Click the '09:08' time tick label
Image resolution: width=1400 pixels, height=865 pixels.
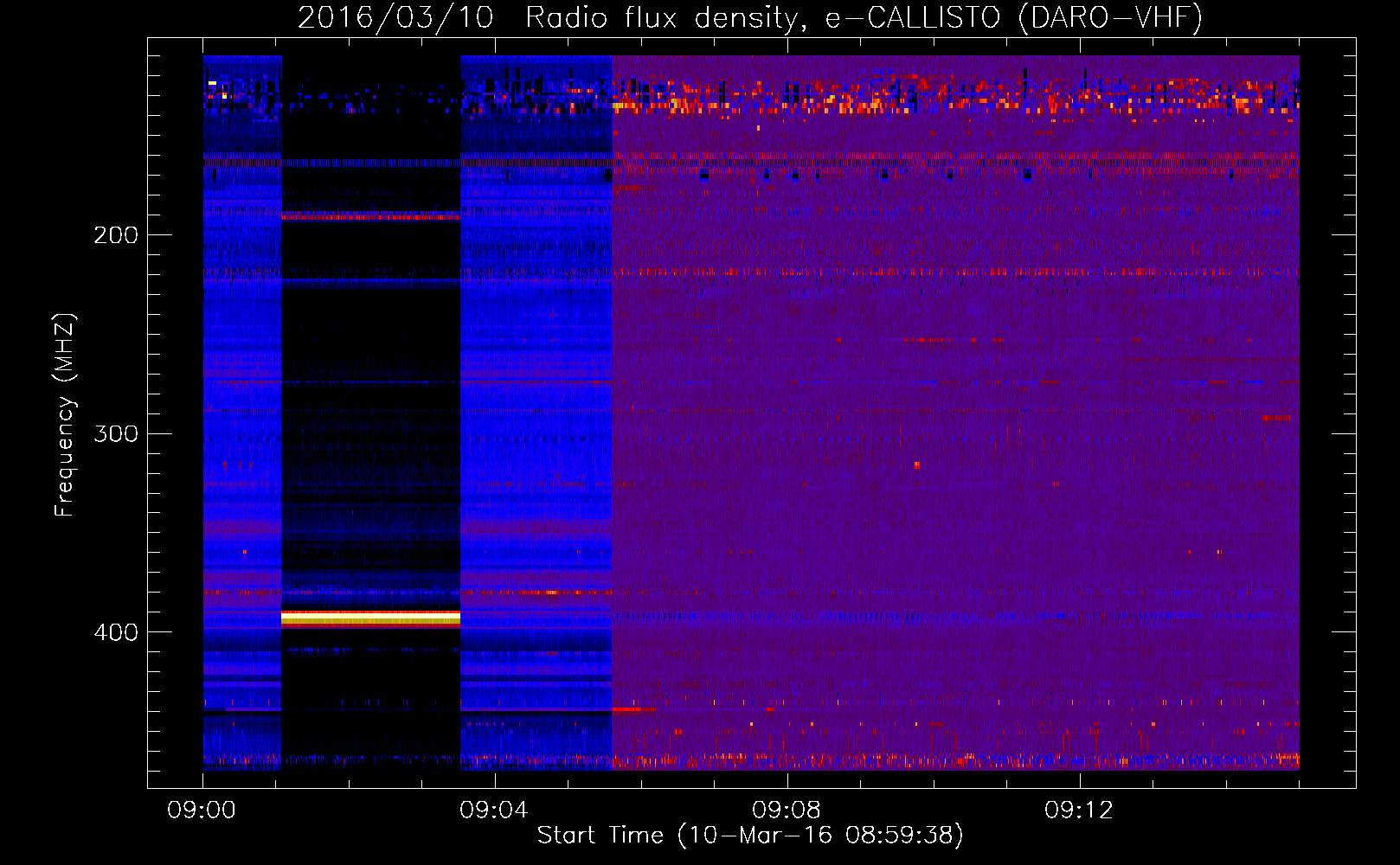coord(787,810)
